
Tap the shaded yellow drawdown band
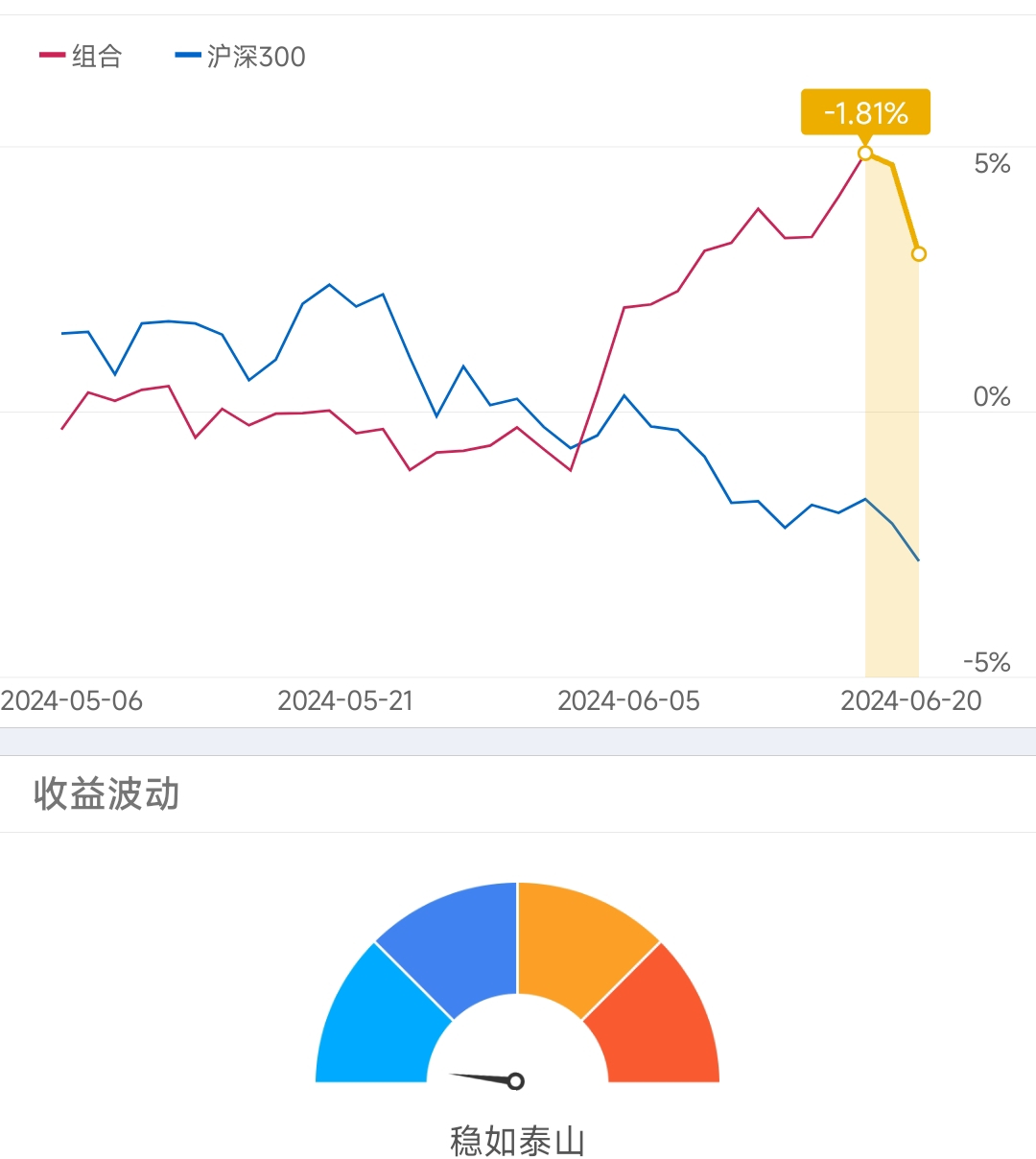[892, 480]
